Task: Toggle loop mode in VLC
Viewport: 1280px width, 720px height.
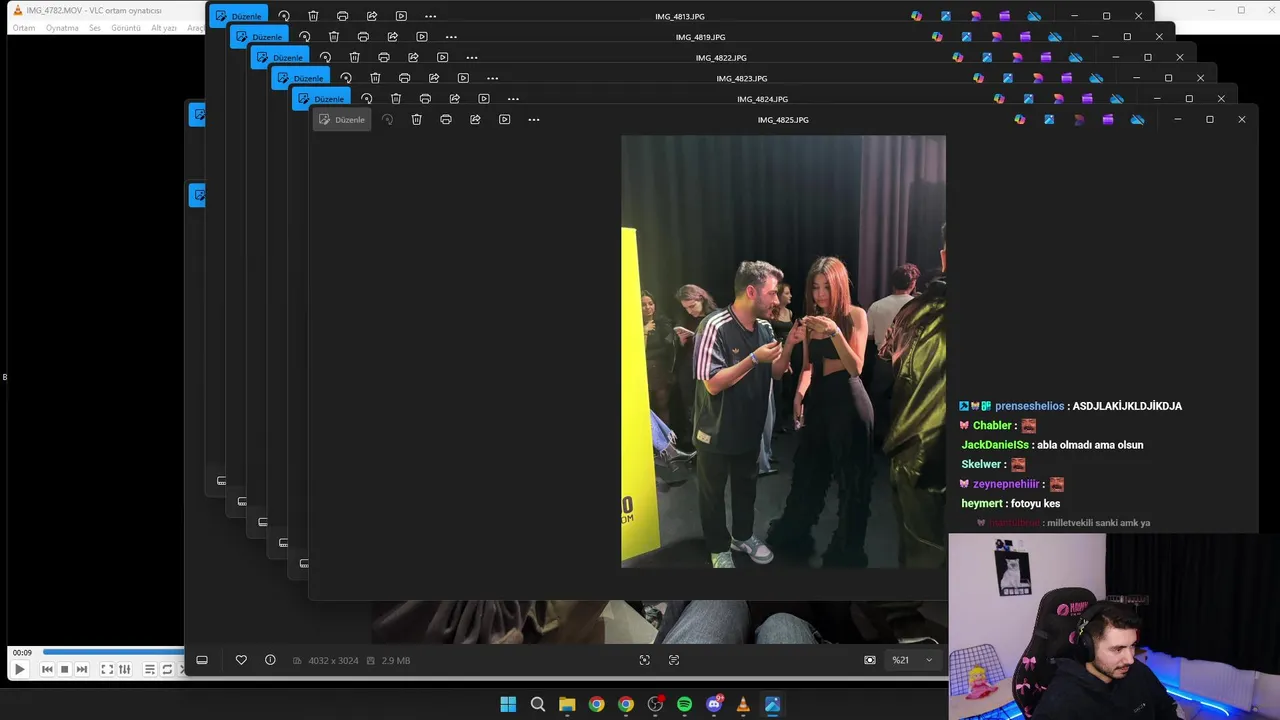Action: (x=167, y=669)
